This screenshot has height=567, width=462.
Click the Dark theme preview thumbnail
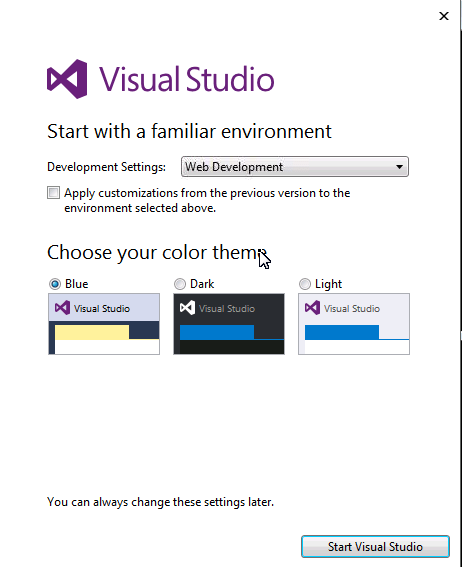coord(229,324)
